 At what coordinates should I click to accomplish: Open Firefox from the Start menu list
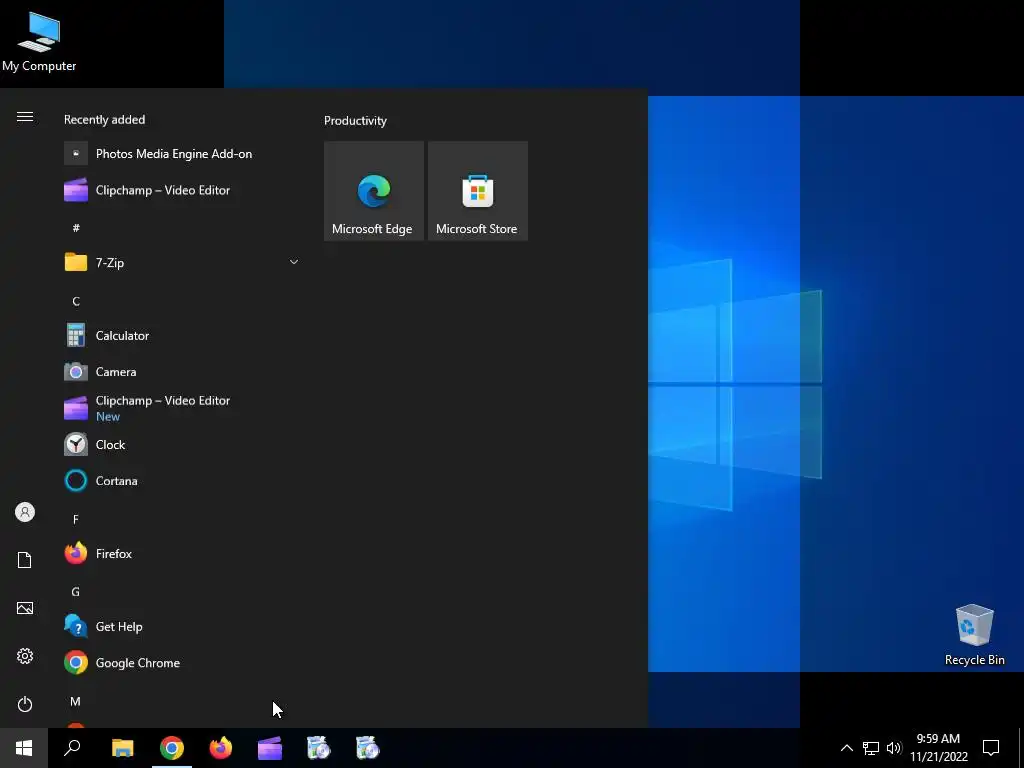point(182,554)
